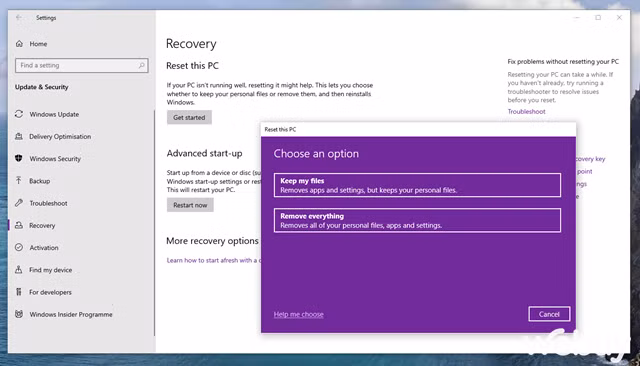Open Learn how to start afresh link
The width and height of the screenshot is (640, 366).
point(213,260)
